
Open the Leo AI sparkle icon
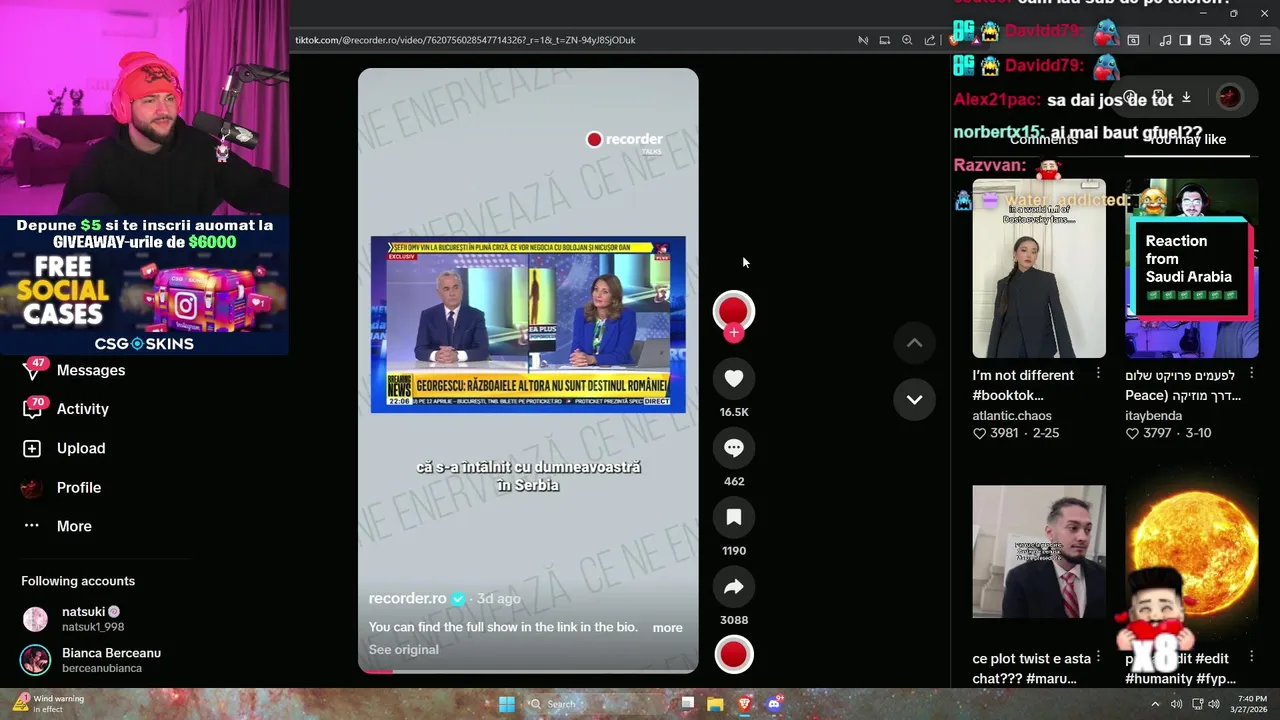click(x=1225, y=40)
